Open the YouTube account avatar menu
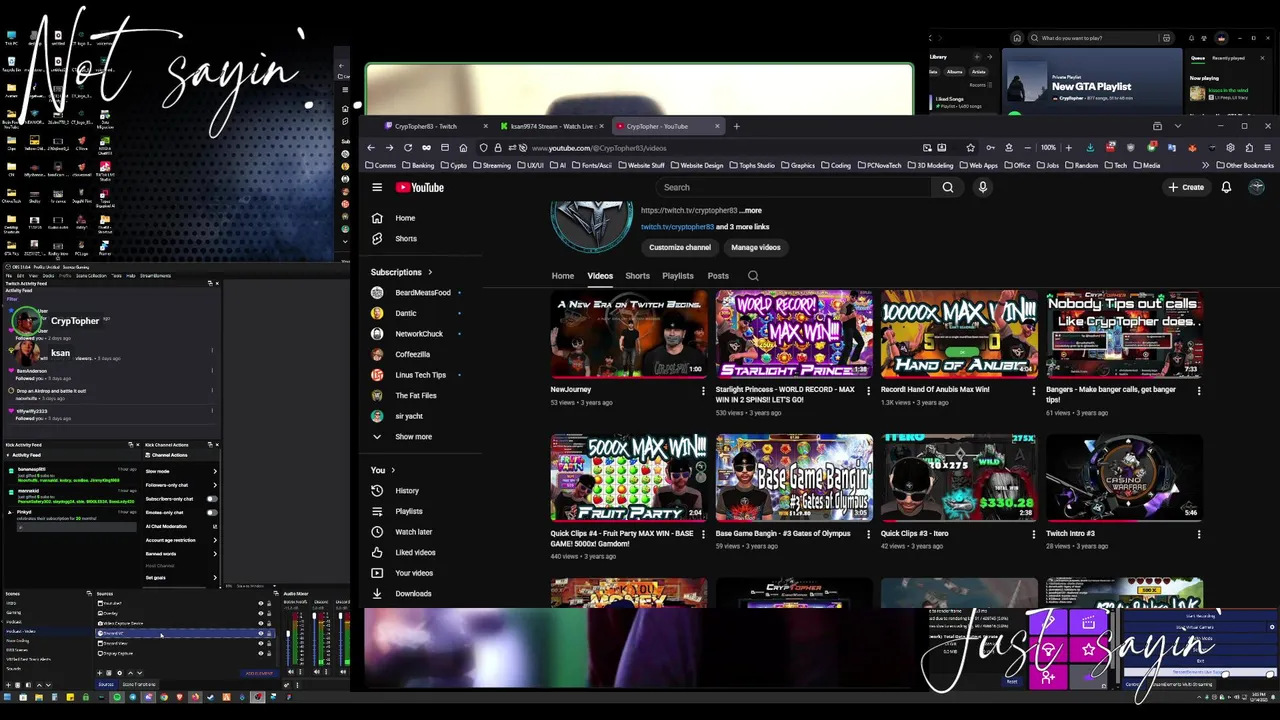This screenshot has width=1280, height=720. point(1257,187)
